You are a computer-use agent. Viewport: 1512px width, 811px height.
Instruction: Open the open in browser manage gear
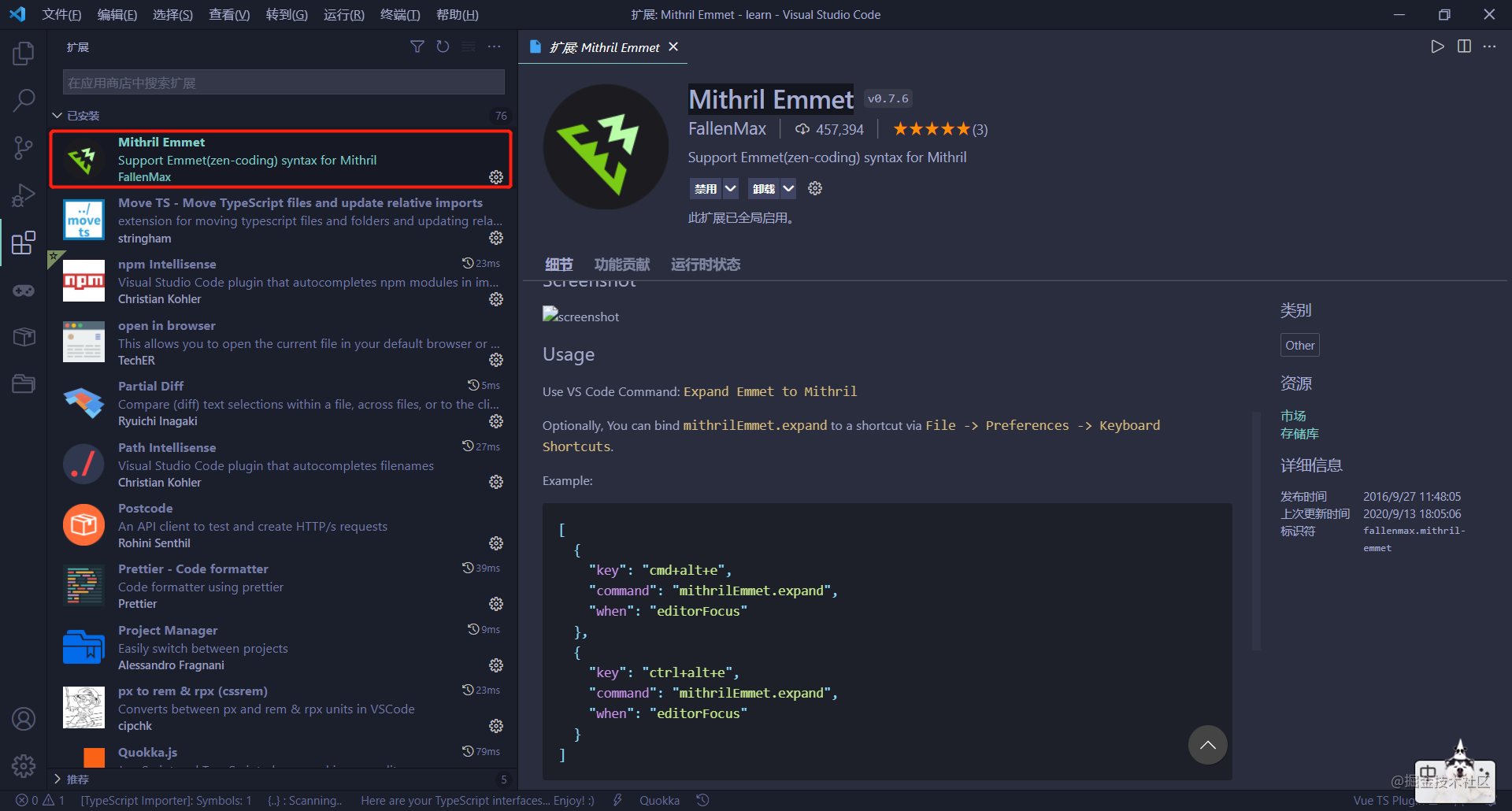pos(496,360)
